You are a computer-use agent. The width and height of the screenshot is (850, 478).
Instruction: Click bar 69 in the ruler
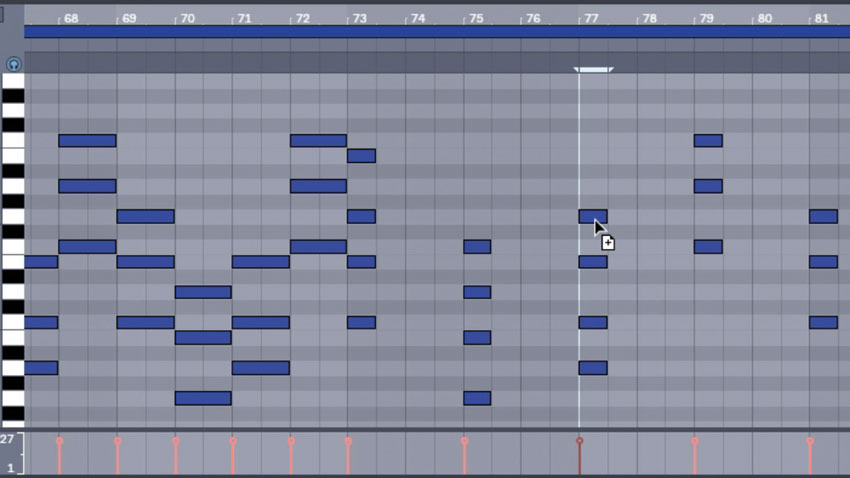tap(129, 18)
